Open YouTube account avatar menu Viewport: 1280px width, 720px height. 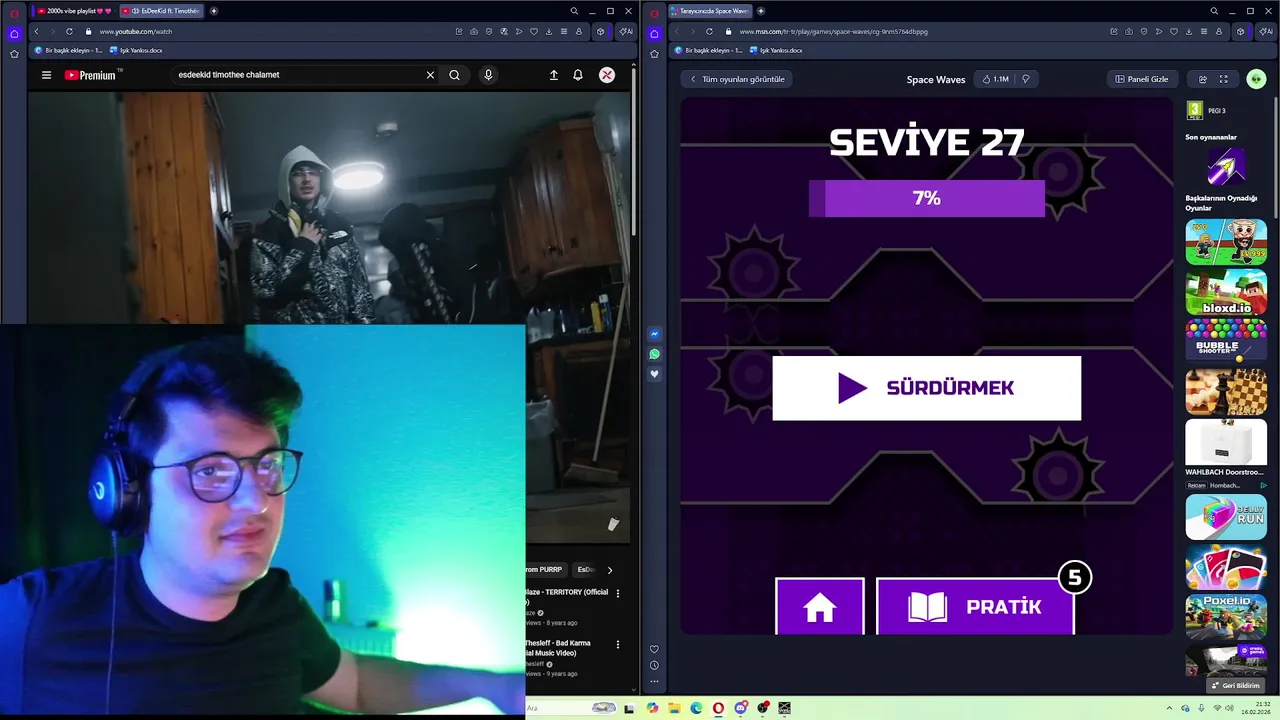point(606,75)
